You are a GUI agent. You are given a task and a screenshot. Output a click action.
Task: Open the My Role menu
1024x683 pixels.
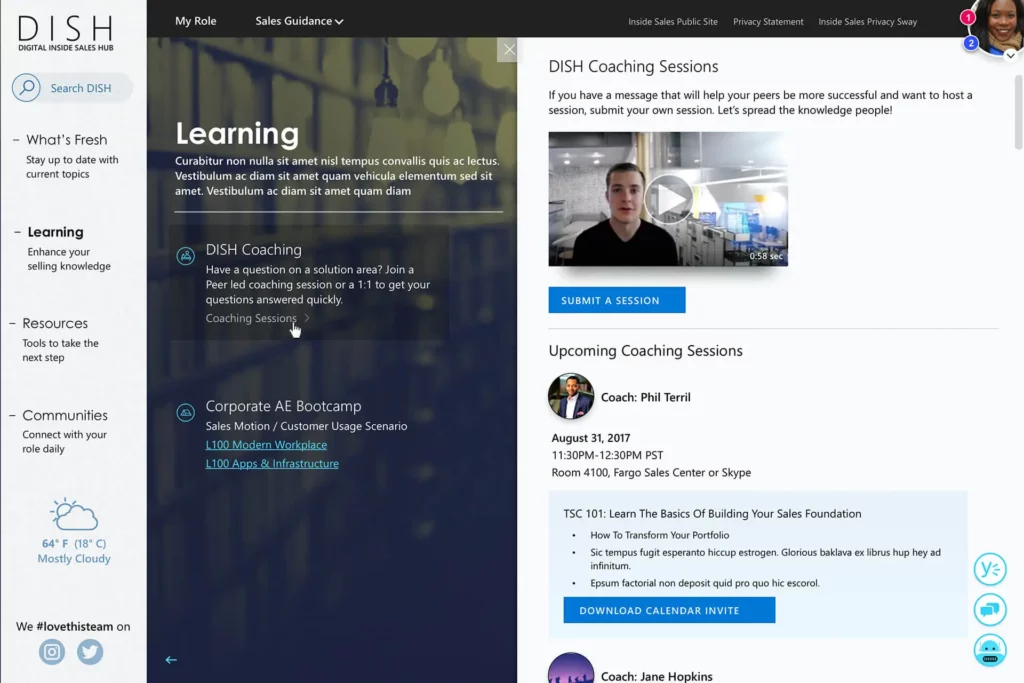coord(195,21)
